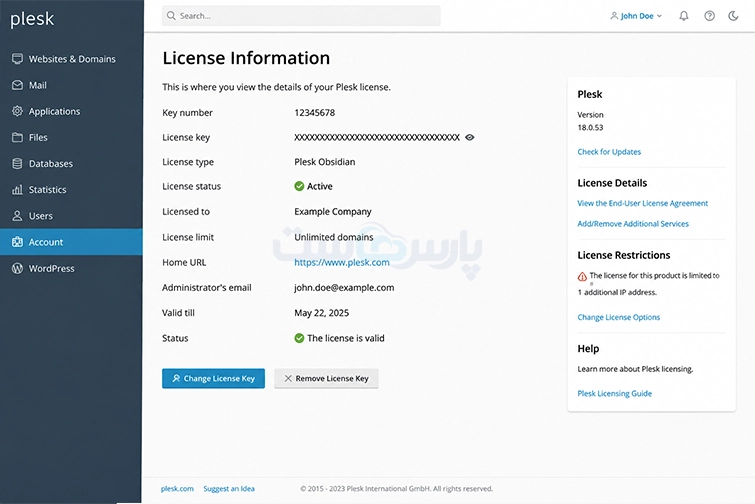
Task: Click License Information page heading
Action: coord(246,58)
